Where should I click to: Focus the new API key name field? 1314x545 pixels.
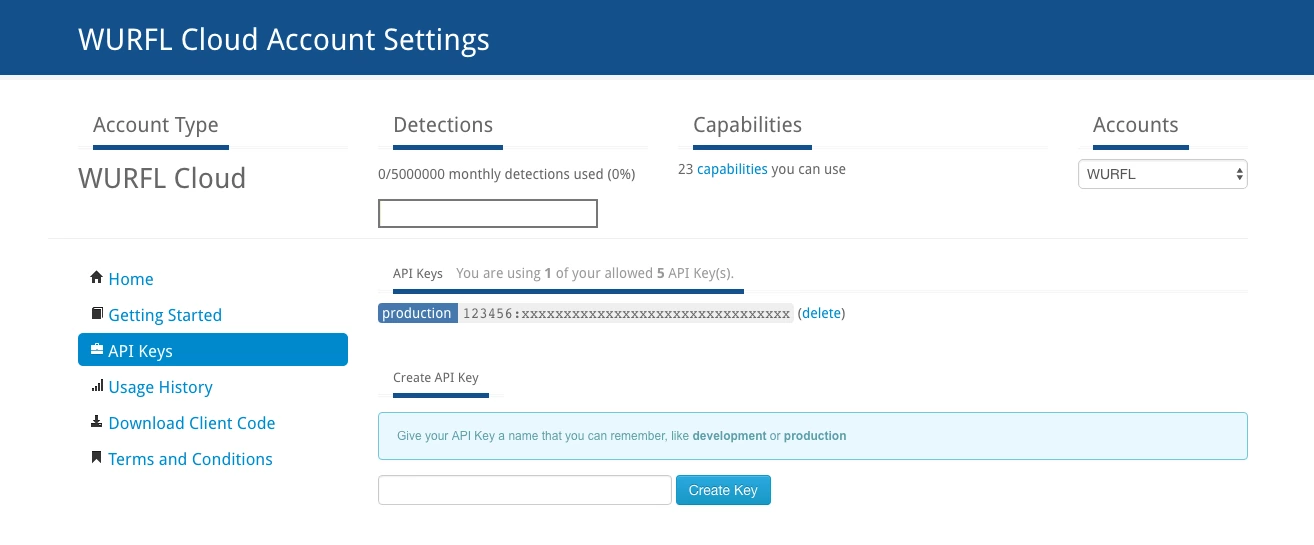pos(525,490)
